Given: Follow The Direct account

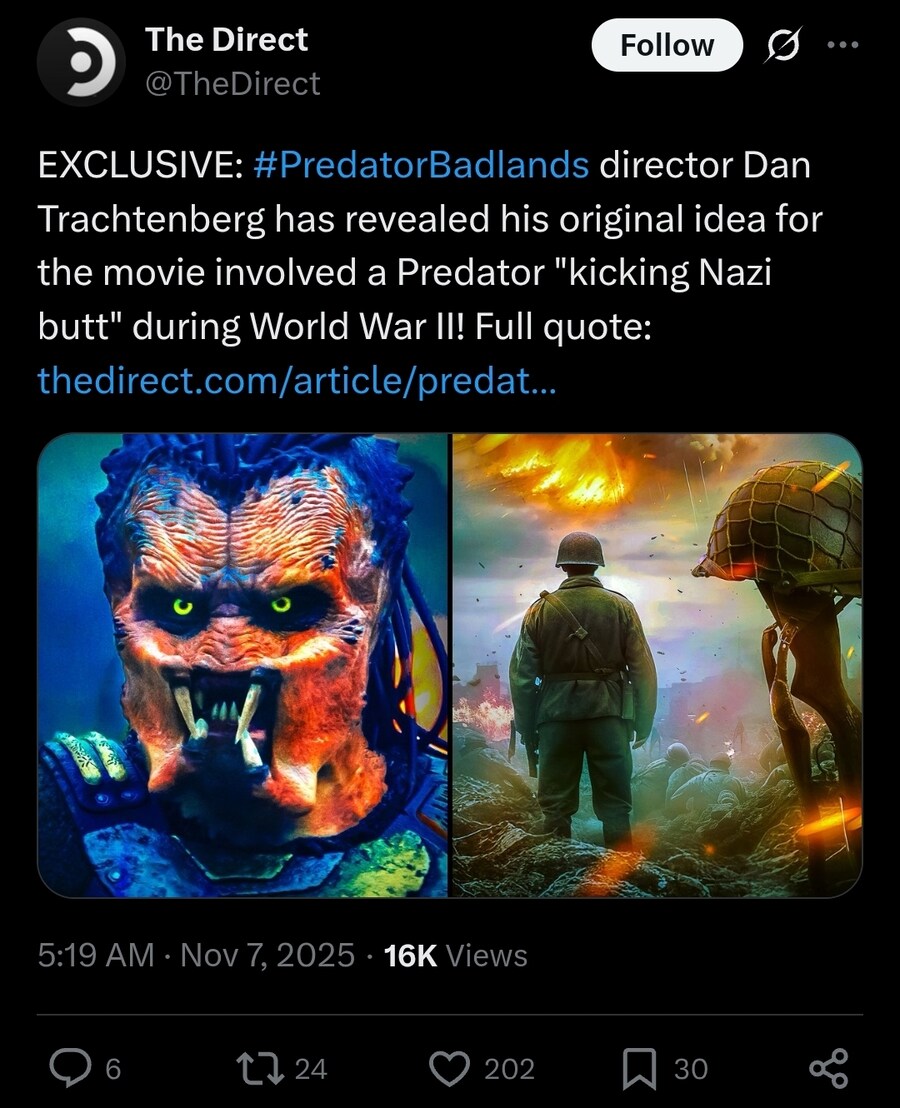Looking at the screenshot, I should click(x=667, y=45).
